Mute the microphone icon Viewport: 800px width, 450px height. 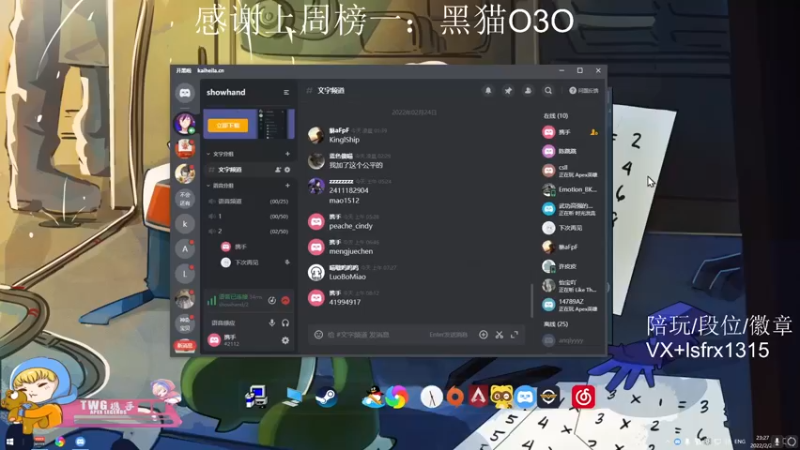point(272,322)
